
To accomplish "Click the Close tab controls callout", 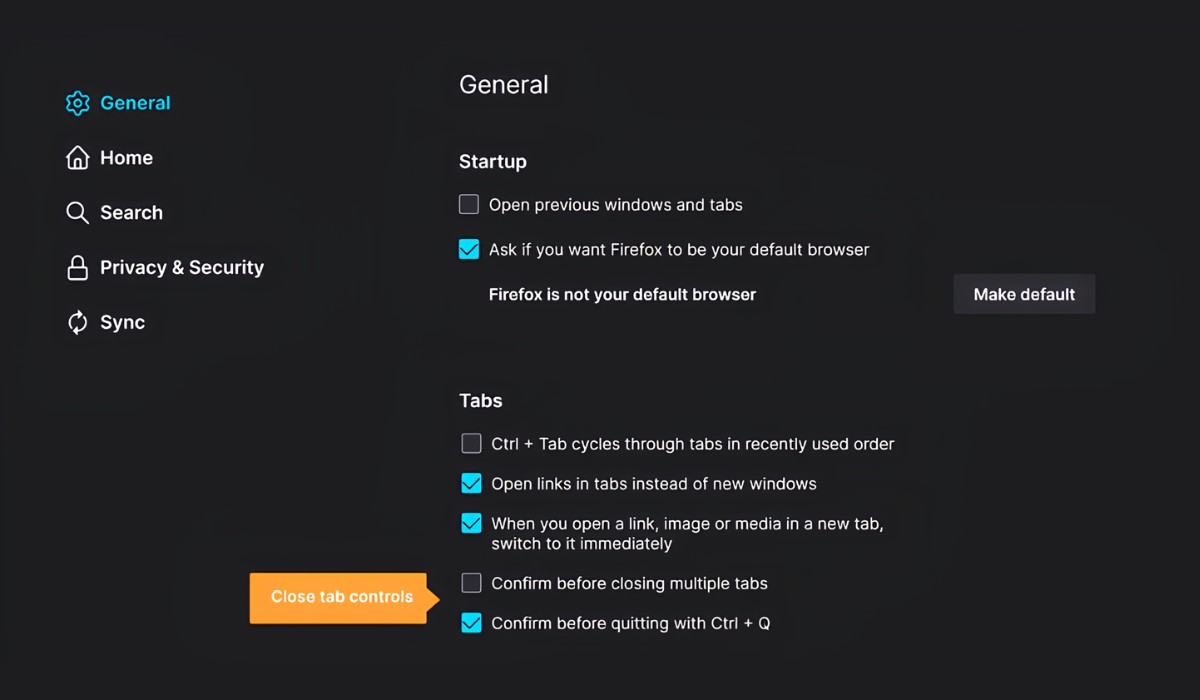I will point(340,597).
